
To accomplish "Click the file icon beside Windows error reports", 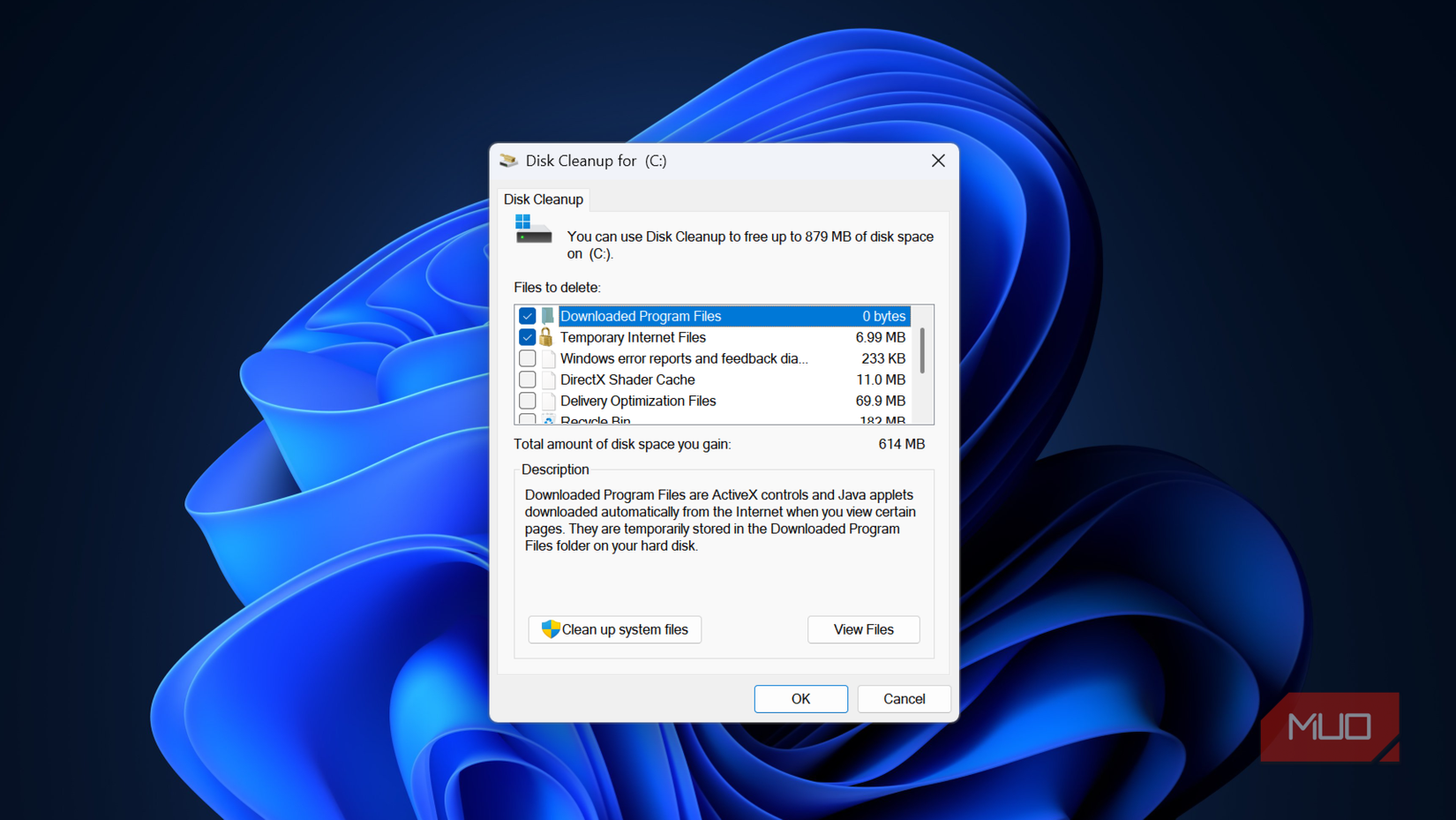I will click(x=547, y=358).
